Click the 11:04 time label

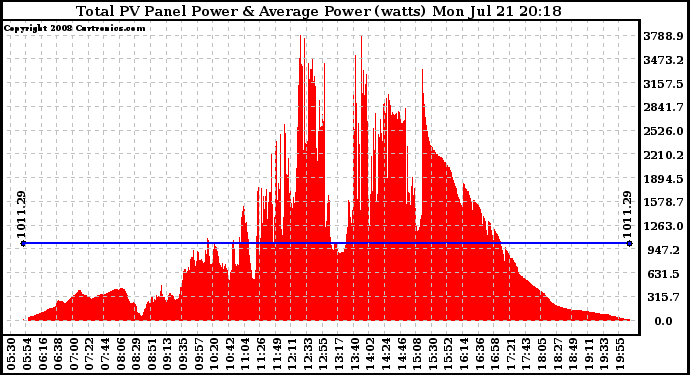click(x=245, y=354)
